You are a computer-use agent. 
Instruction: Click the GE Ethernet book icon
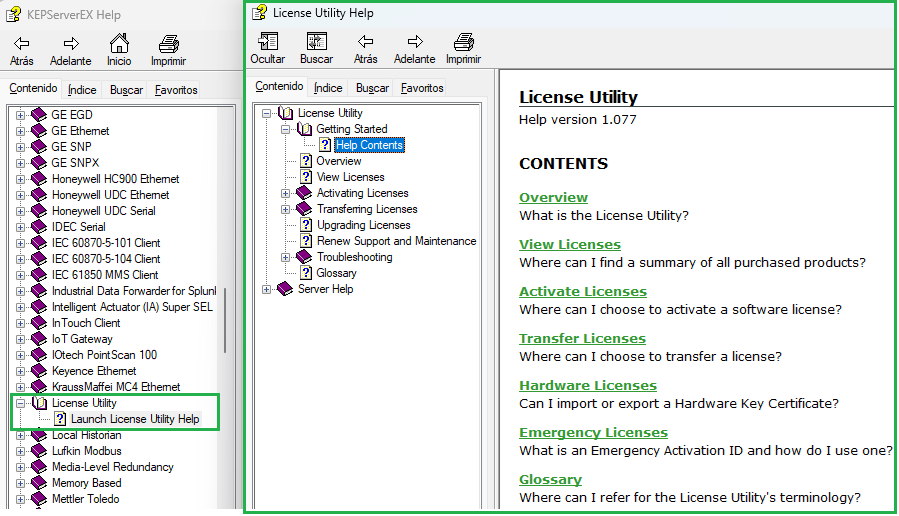click(39, 131)
